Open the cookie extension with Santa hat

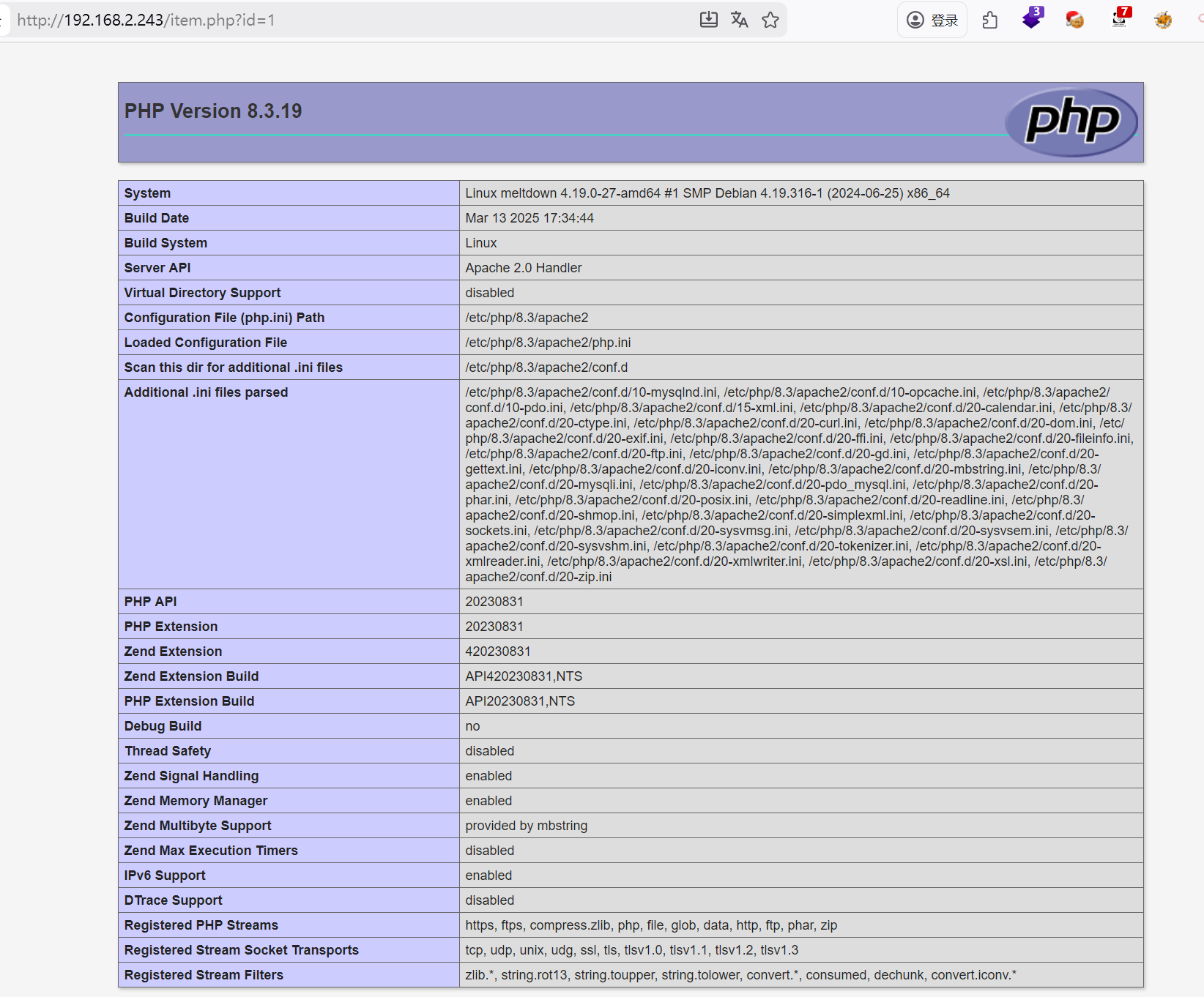pos(1074,20)
